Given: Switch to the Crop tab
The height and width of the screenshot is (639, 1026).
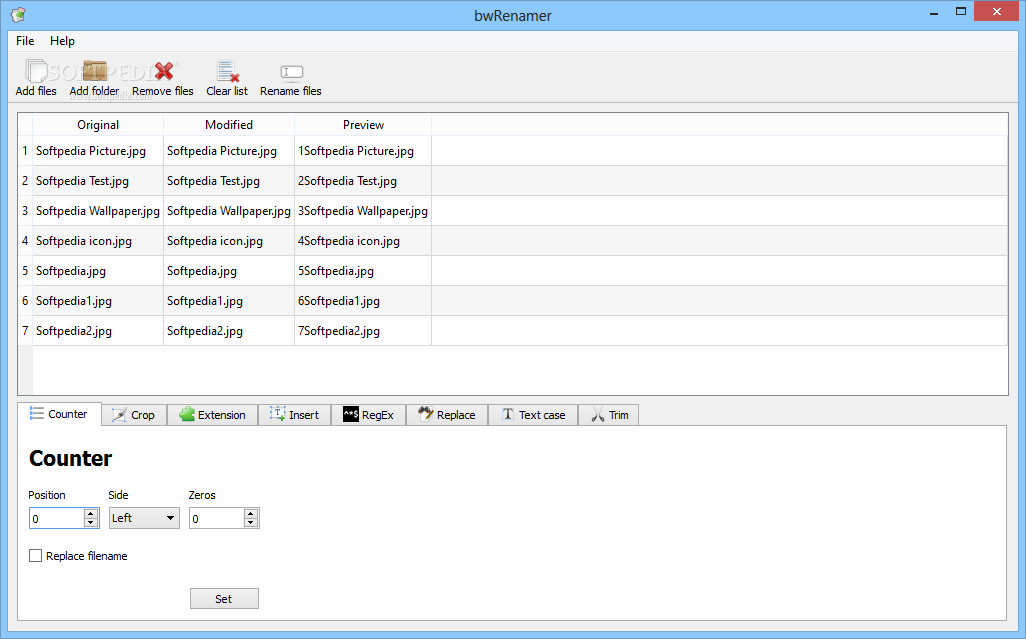Looking at the screenshot, I should [x=134, y=415].
